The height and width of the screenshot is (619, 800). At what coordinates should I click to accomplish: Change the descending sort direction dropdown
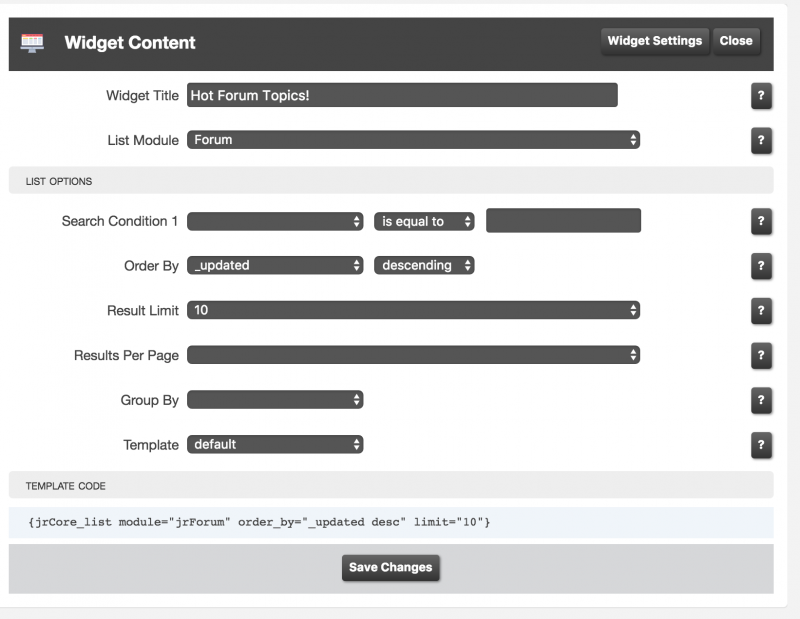click(424, 266)
